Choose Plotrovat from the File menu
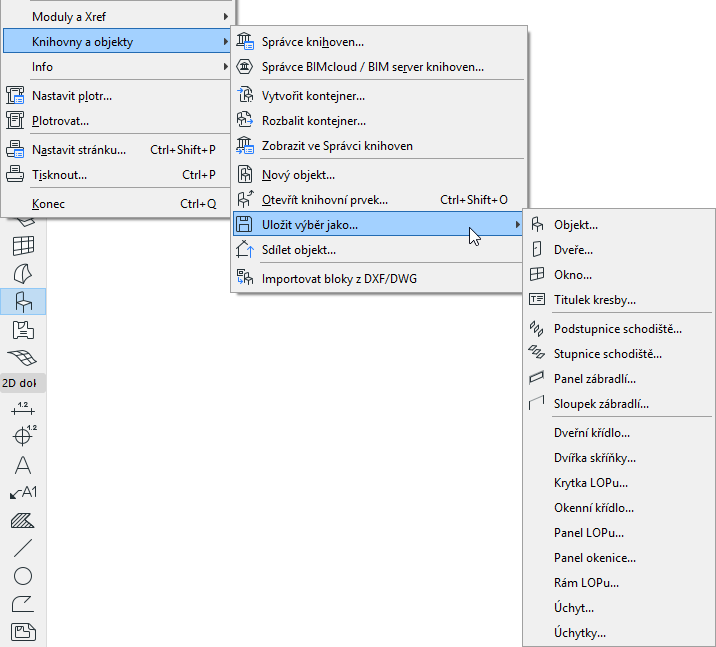Screen dimensions: 716x647 pyautogui.click(x=118, y=121)
